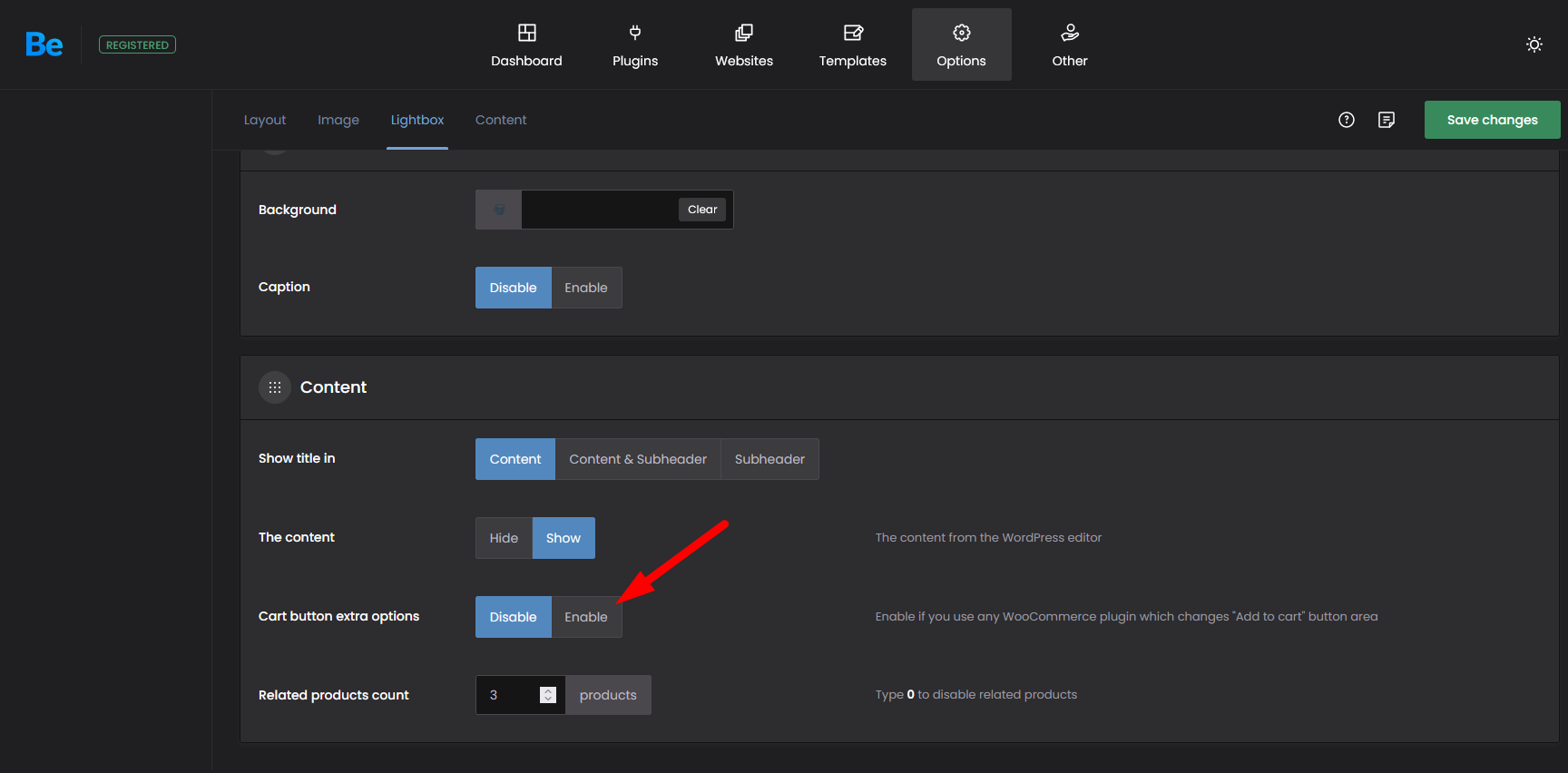Click the Background color value field
This screenshot has width=1568, height=773.
pos(599,210)
